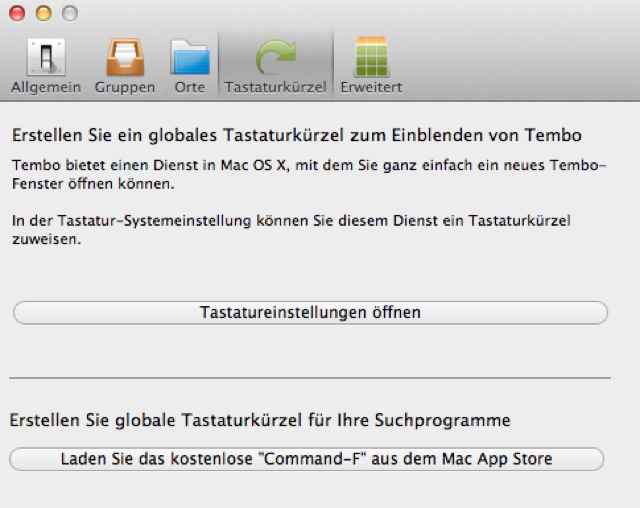Click the blue Orte folder icon
Viewport: 640px width, 508px height.
pyautogui.click(x=189, y=57)
